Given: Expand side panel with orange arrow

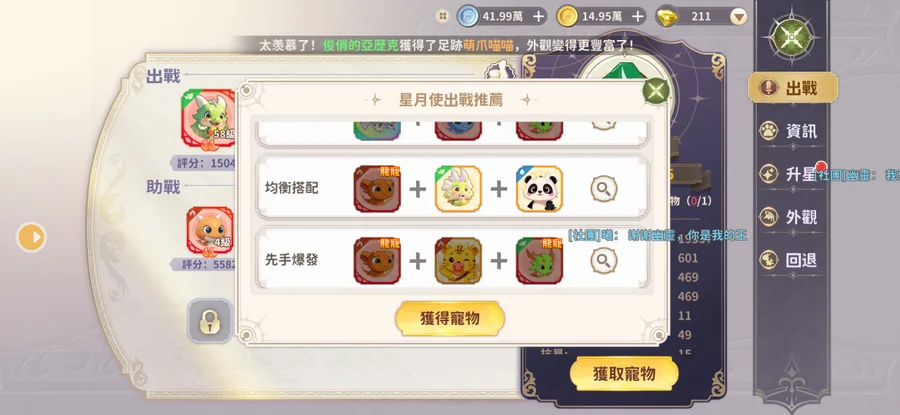Looking at the screenshot, I should click(x=31, y=237).
